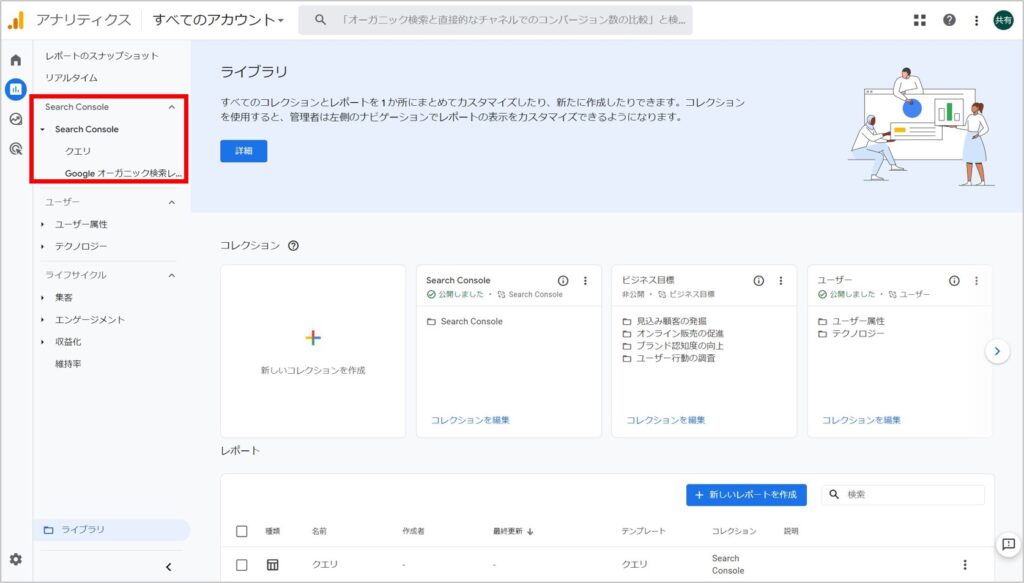
Task: Select ライブラリ at bottom of navigation
Action: (x=112, y=529)
